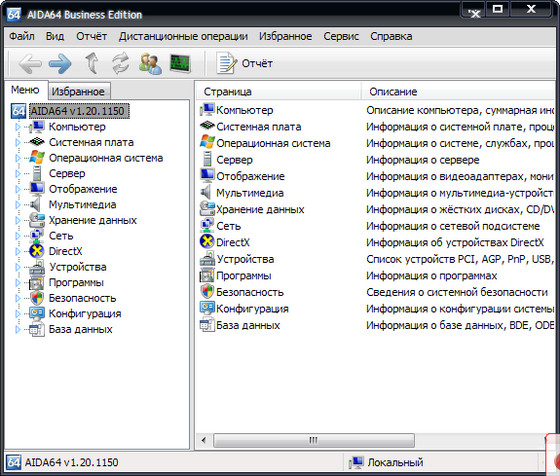
Task: Expand Системная плата node in the tree
Action: click(18, 142)
